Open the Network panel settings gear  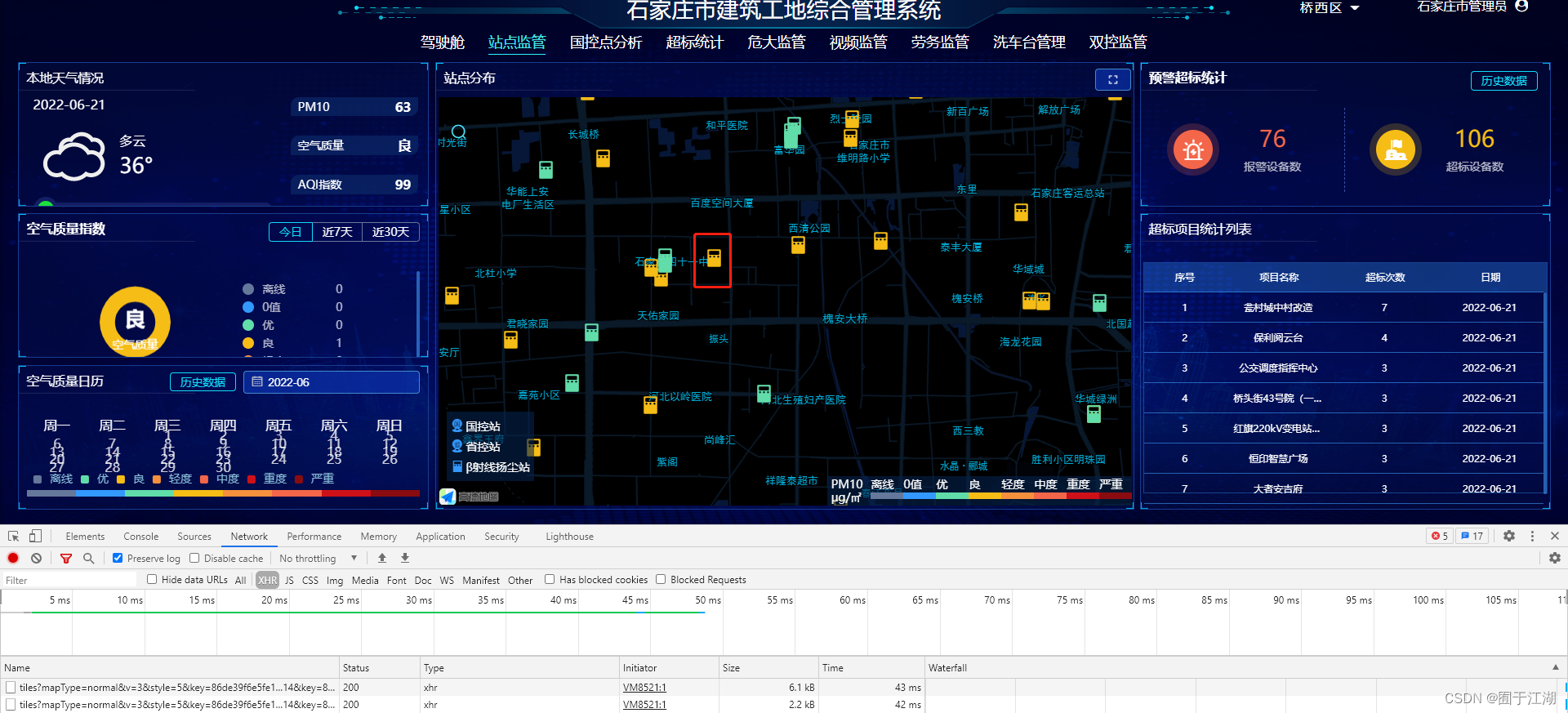pos(1555,559)
